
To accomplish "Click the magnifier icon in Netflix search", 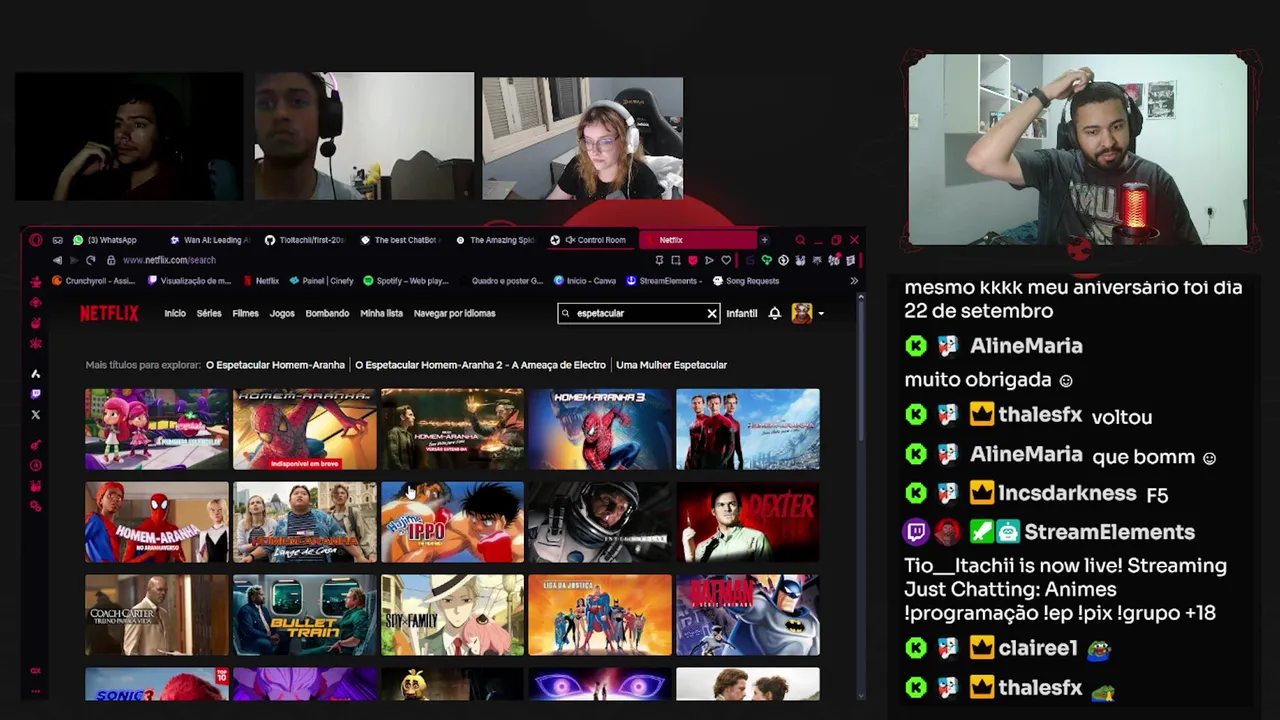I will pos(566,313).
